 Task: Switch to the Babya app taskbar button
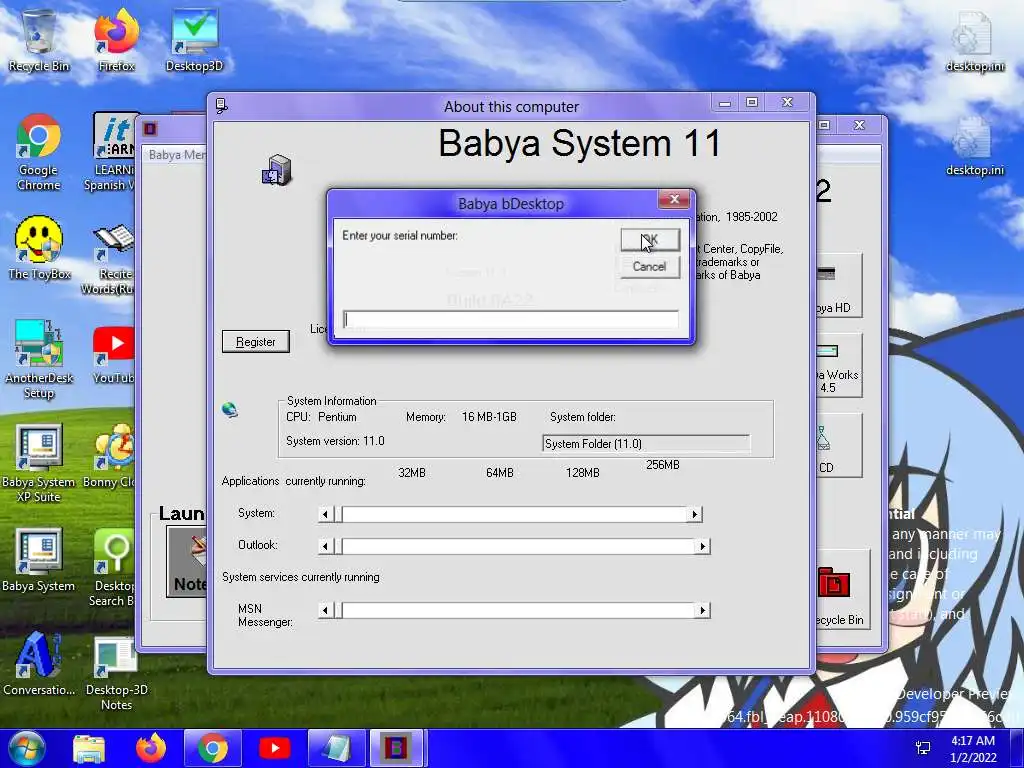396,748
